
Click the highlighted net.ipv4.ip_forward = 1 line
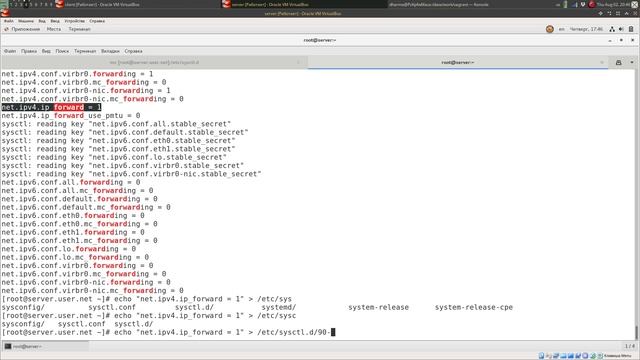[x=51, y=107]
